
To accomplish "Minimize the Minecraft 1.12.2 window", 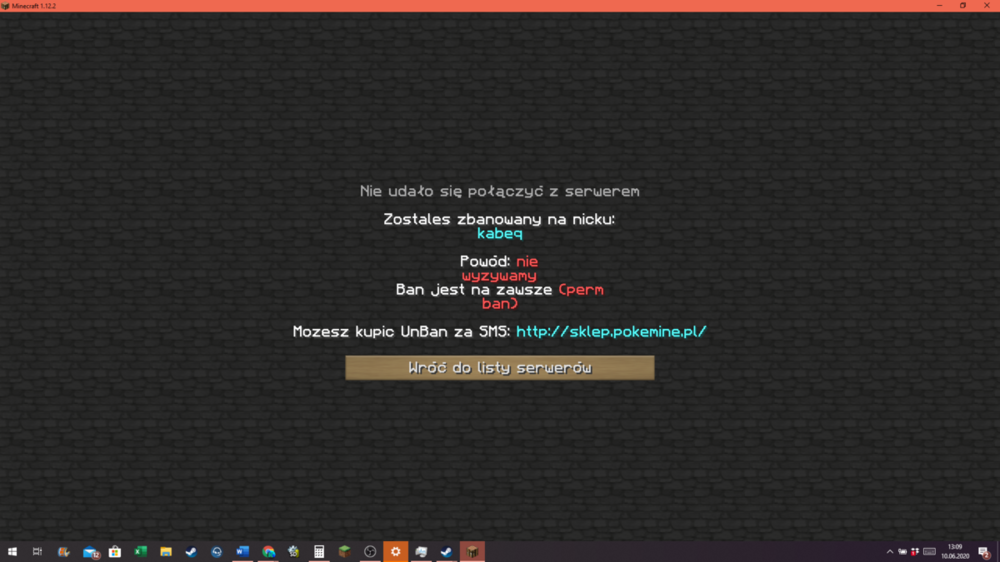I will point(939,6).
